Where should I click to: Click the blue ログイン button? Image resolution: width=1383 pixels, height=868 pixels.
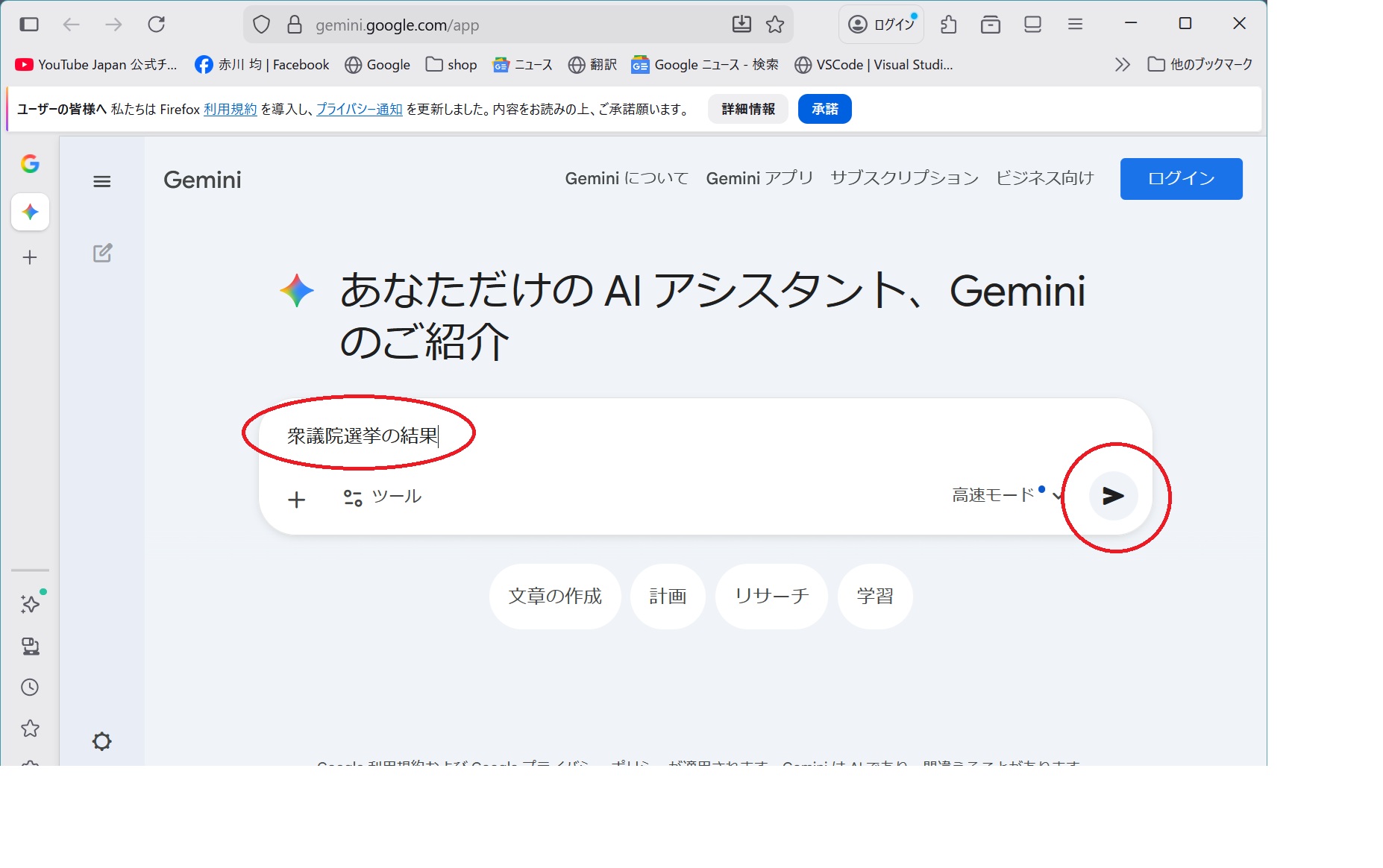(x=1181, y=179)
